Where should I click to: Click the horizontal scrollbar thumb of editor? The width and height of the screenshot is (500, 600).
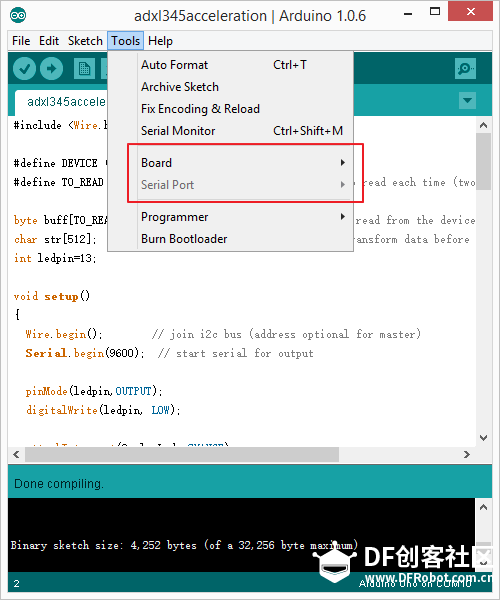(182, 455)
